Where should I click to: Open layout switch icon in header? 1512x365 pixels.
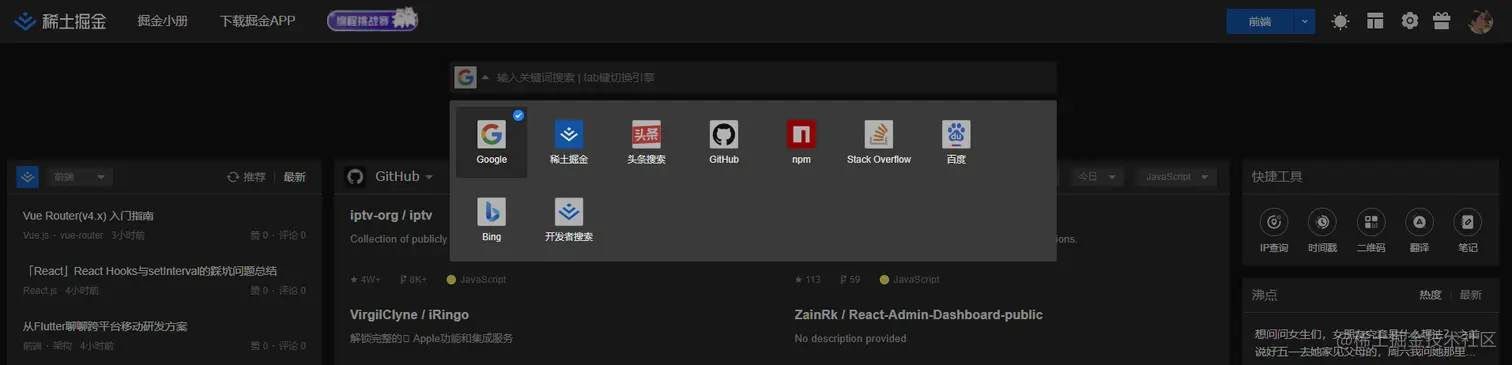pos(1376,21)
